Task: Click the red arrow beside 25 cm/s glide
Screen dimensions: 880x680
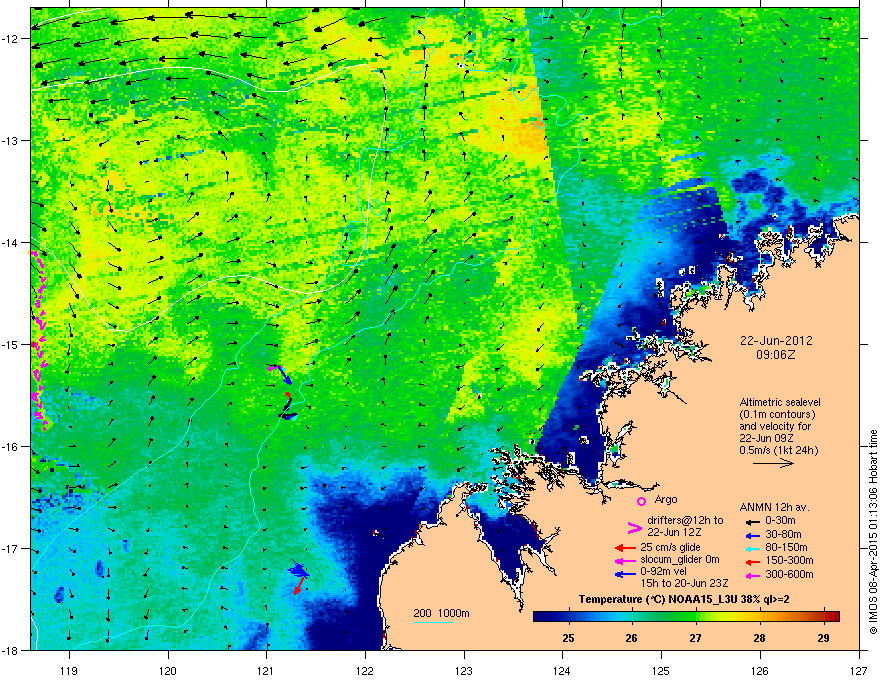Action: click(x=626, y=548)
